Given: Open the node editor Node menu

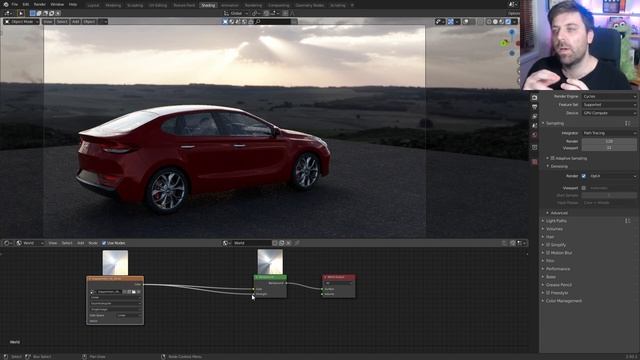Looking at the screenshot, I should pyautogui.click(x=93, y=243).
